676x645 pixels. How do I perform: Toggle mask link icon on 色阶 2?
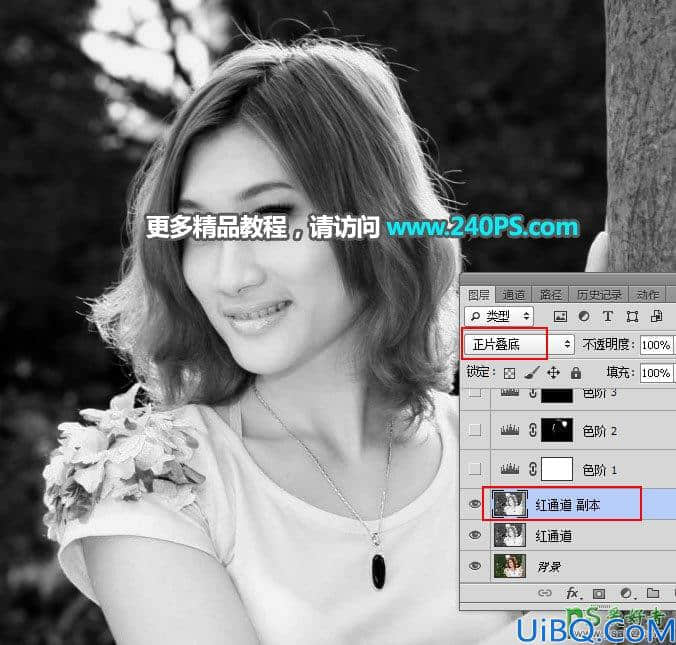click(533, 430)
